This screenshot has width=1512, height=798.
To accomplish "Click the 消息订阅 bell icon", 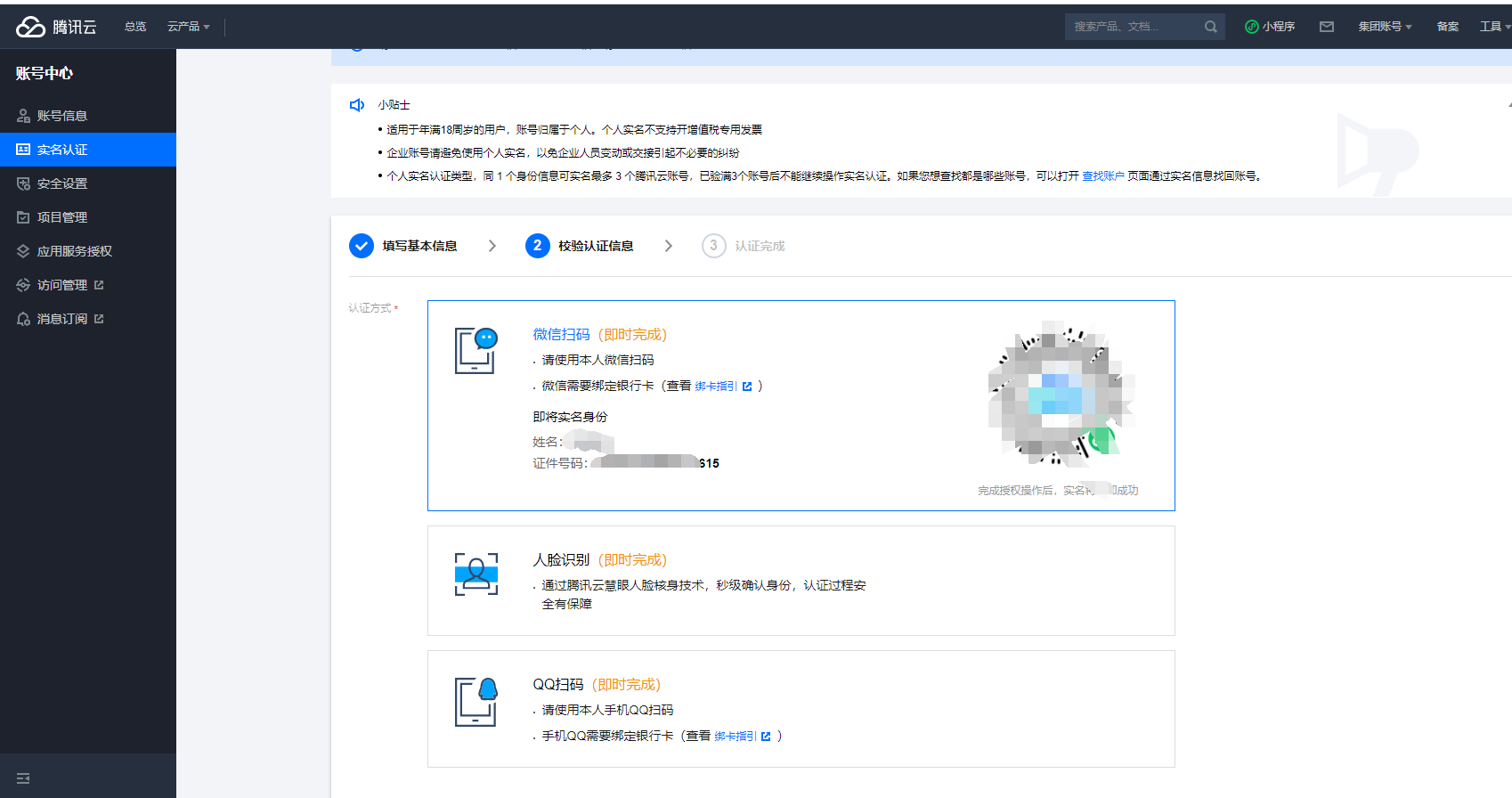I will point(23,319).
